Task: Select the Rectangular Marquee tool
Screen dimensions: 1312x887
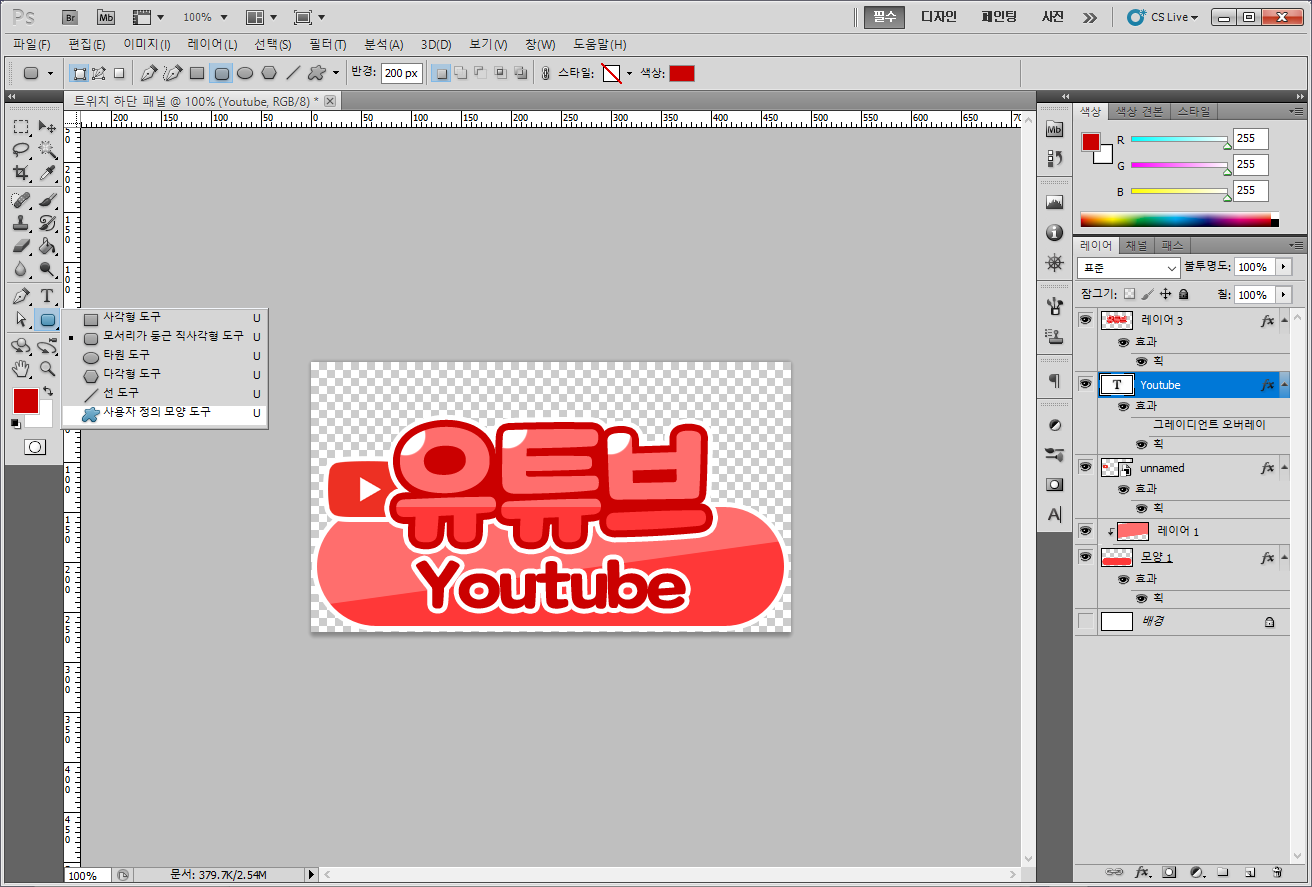Action: tap(21, 127)
